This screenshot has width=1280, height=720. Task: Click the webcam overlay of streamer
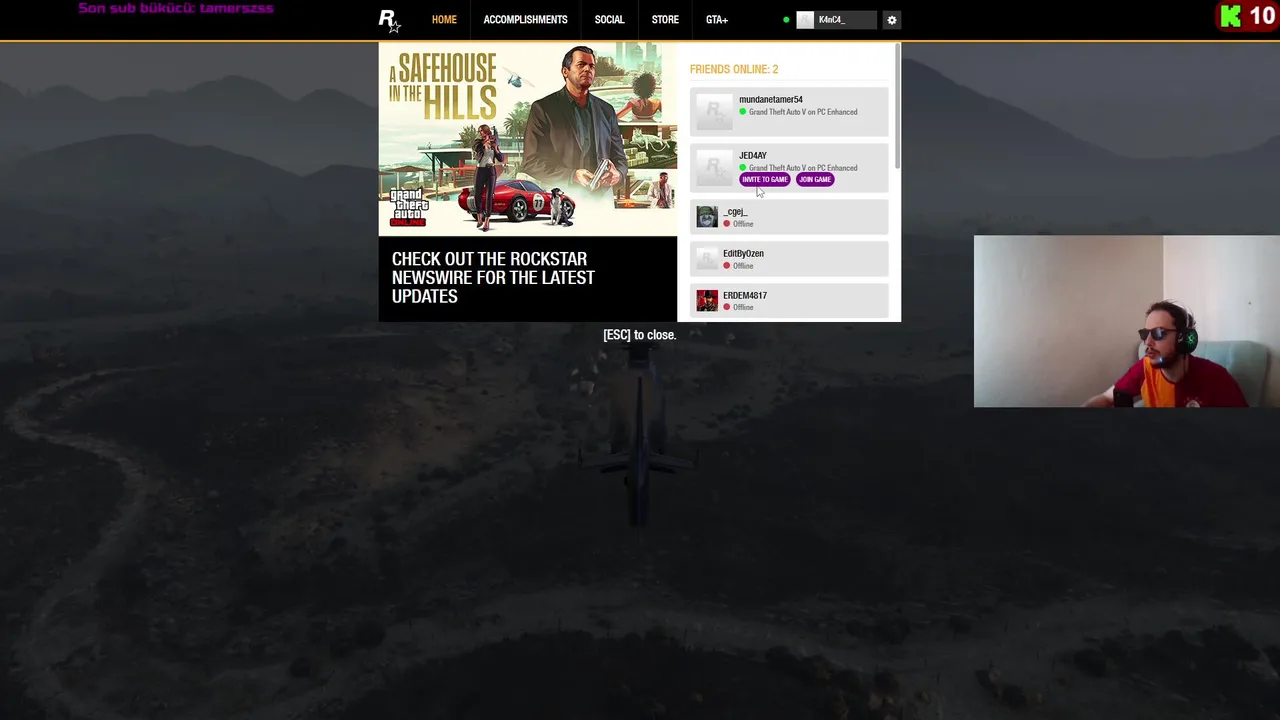tap(1127, 322)
